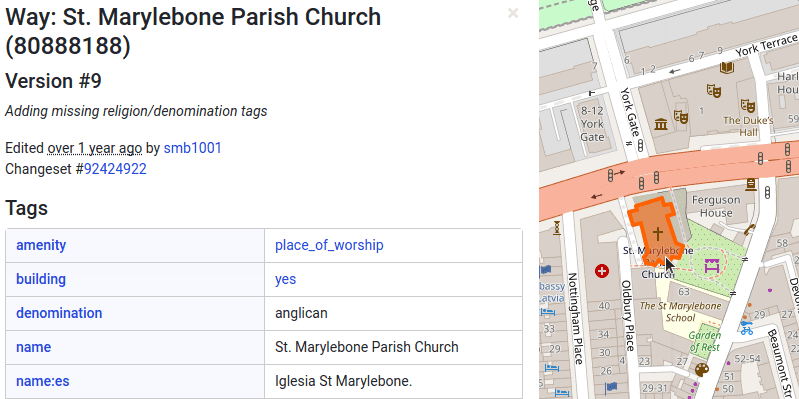Open the 'yes' building value link
The image size is (799, 399).
tap(285, 279)
